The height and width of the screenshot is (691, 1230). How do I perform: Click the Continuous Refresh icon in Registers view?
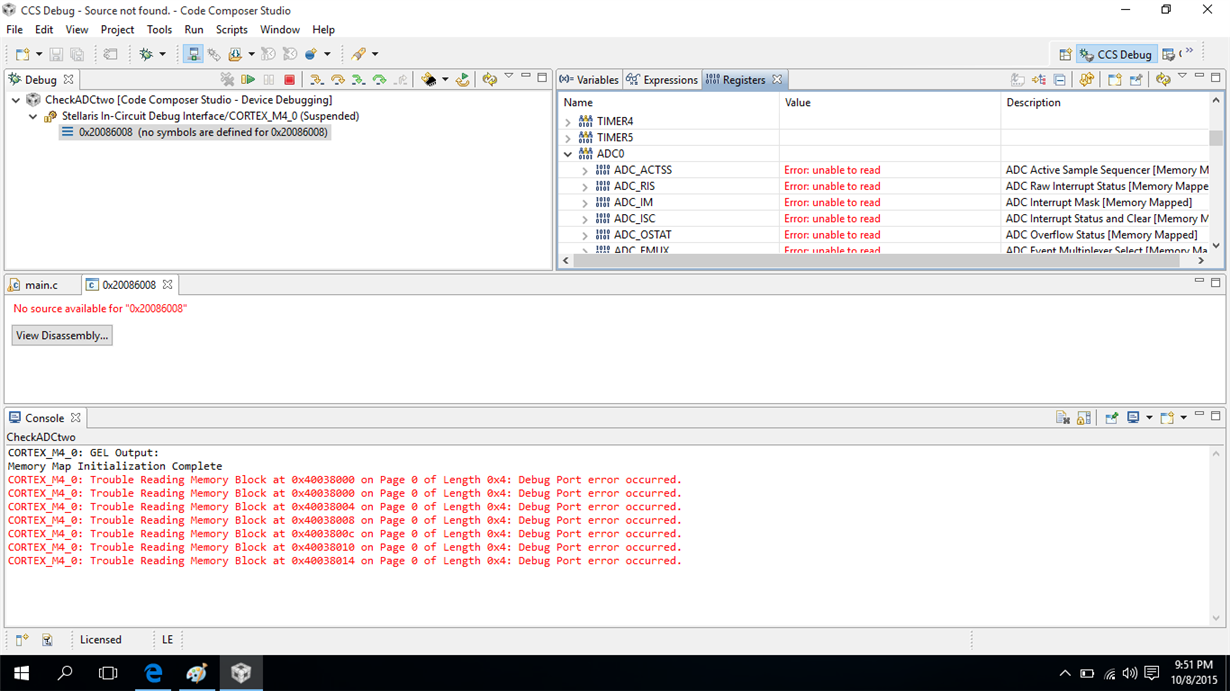pyautogui.click(x=1086, y=79)
